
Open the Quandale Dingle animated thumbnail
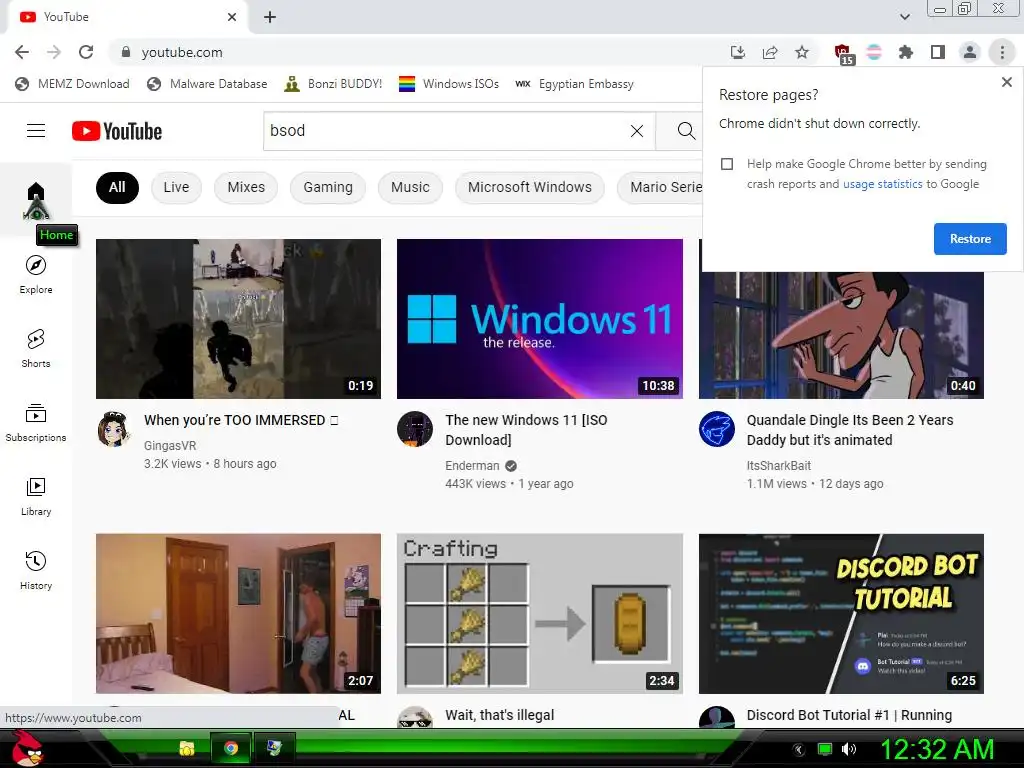(x=841, y=335)
